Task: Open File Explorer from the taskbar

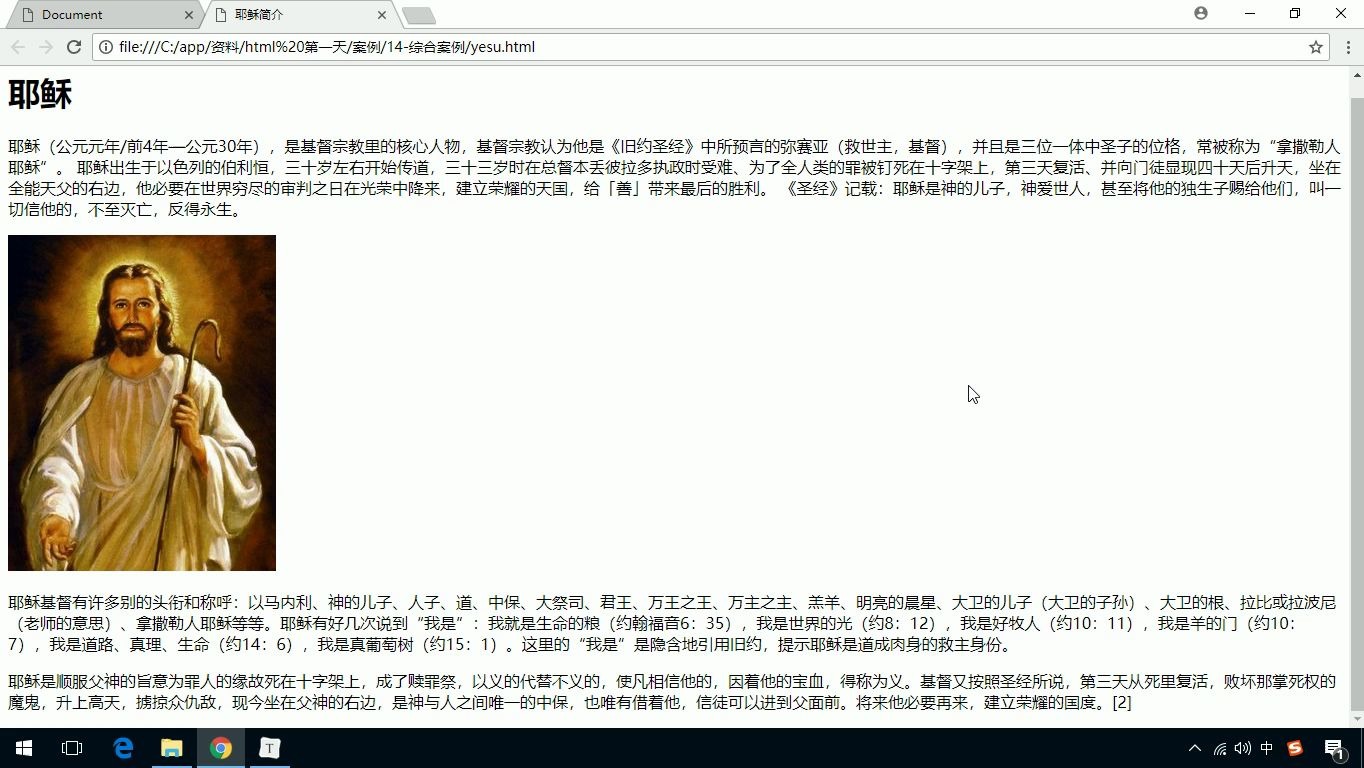Action: [171, 747]
